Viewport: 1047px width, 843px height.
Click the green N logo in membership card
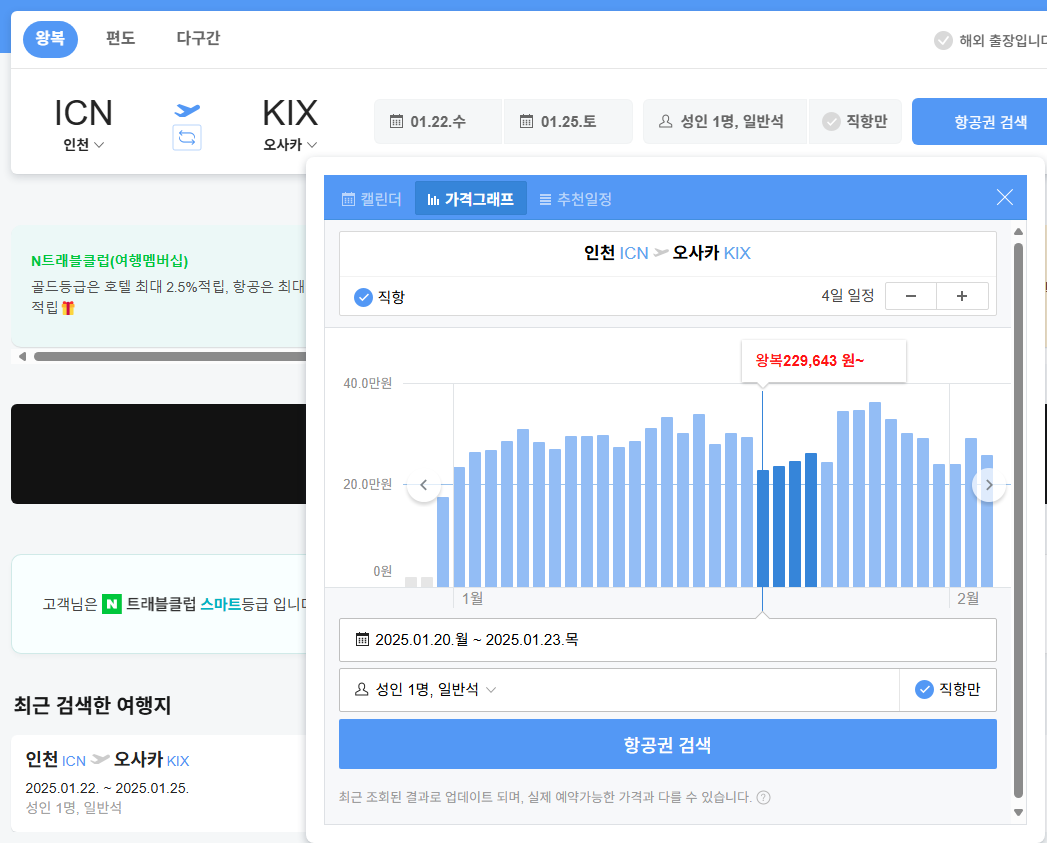coord(112,605)
